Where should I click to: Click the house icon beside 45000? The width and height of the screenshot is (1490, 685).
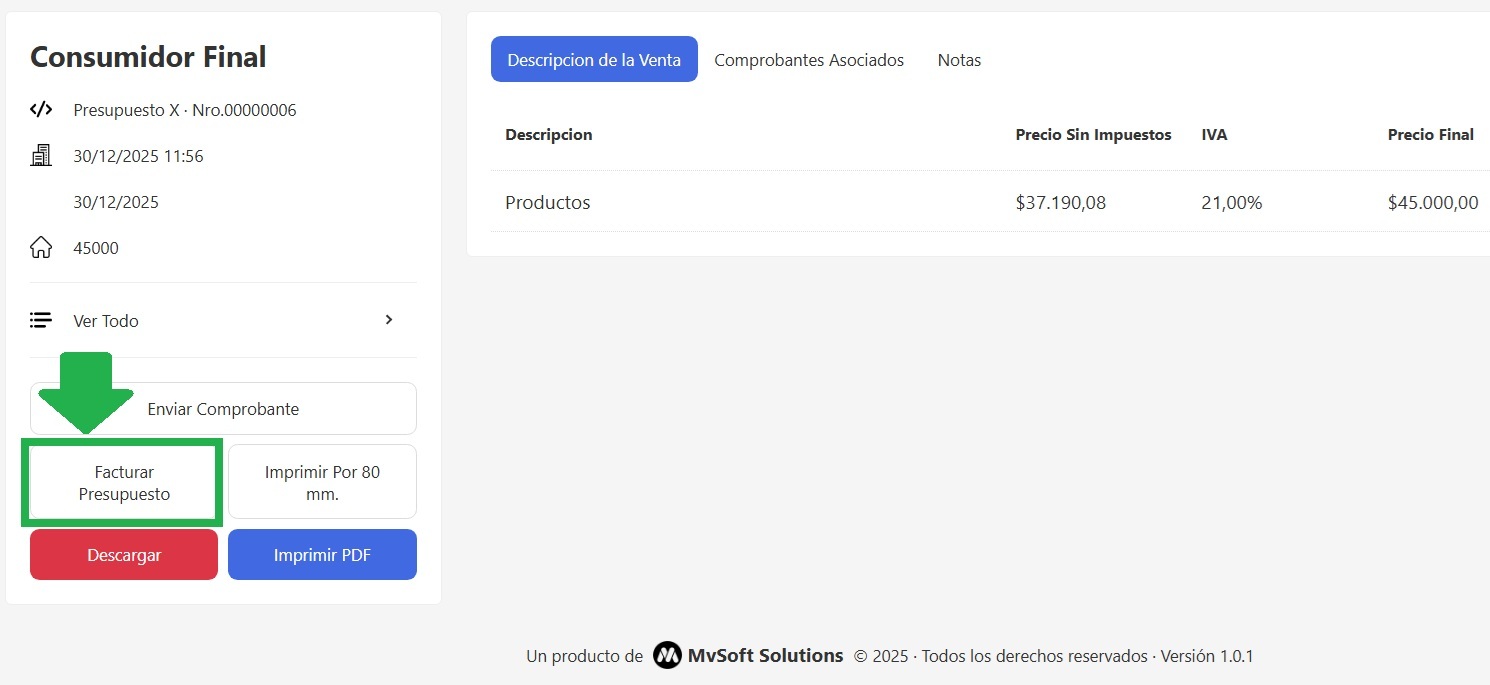coord(41,248)
